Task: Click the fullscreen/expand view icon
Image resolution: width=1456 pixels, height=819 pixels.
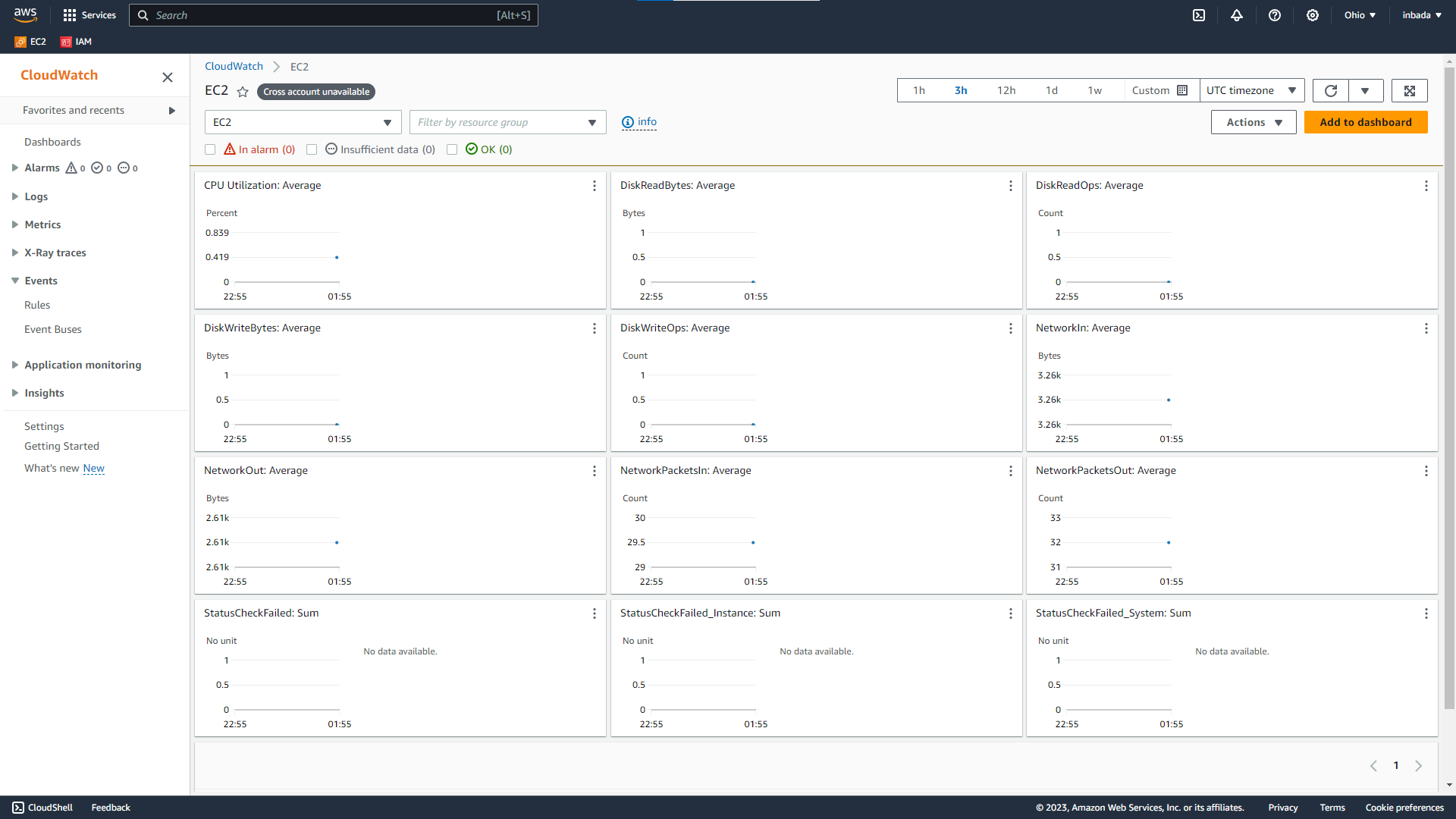Action: (x=1410, y=91)
